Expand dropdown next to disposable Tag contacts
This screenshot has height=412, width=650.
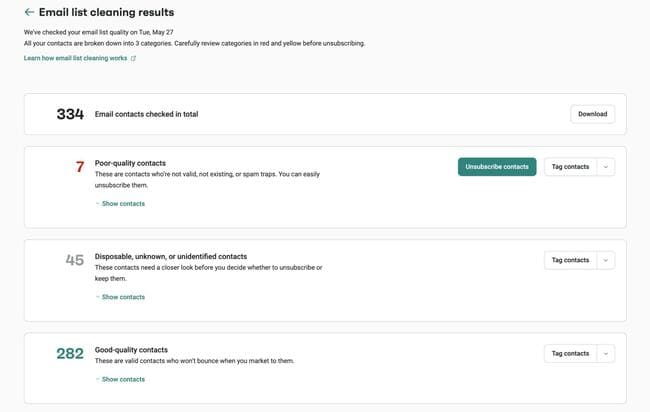(606, 260)
